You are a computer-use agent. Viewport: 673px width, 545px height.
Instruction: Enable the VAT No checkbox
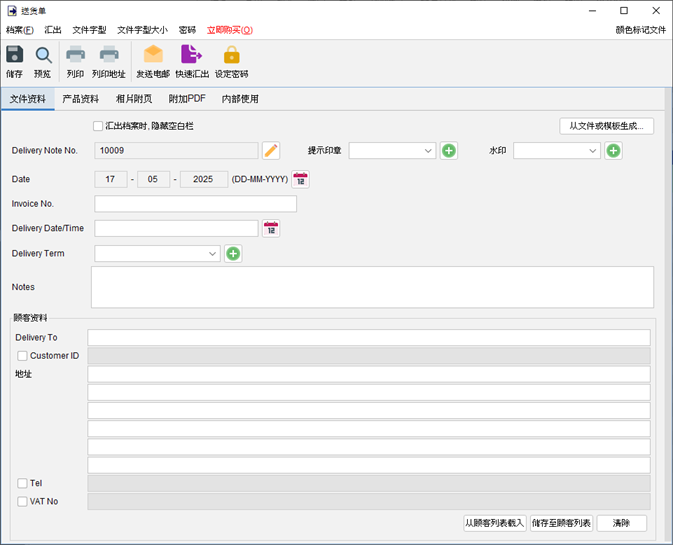tap(22, 501)
